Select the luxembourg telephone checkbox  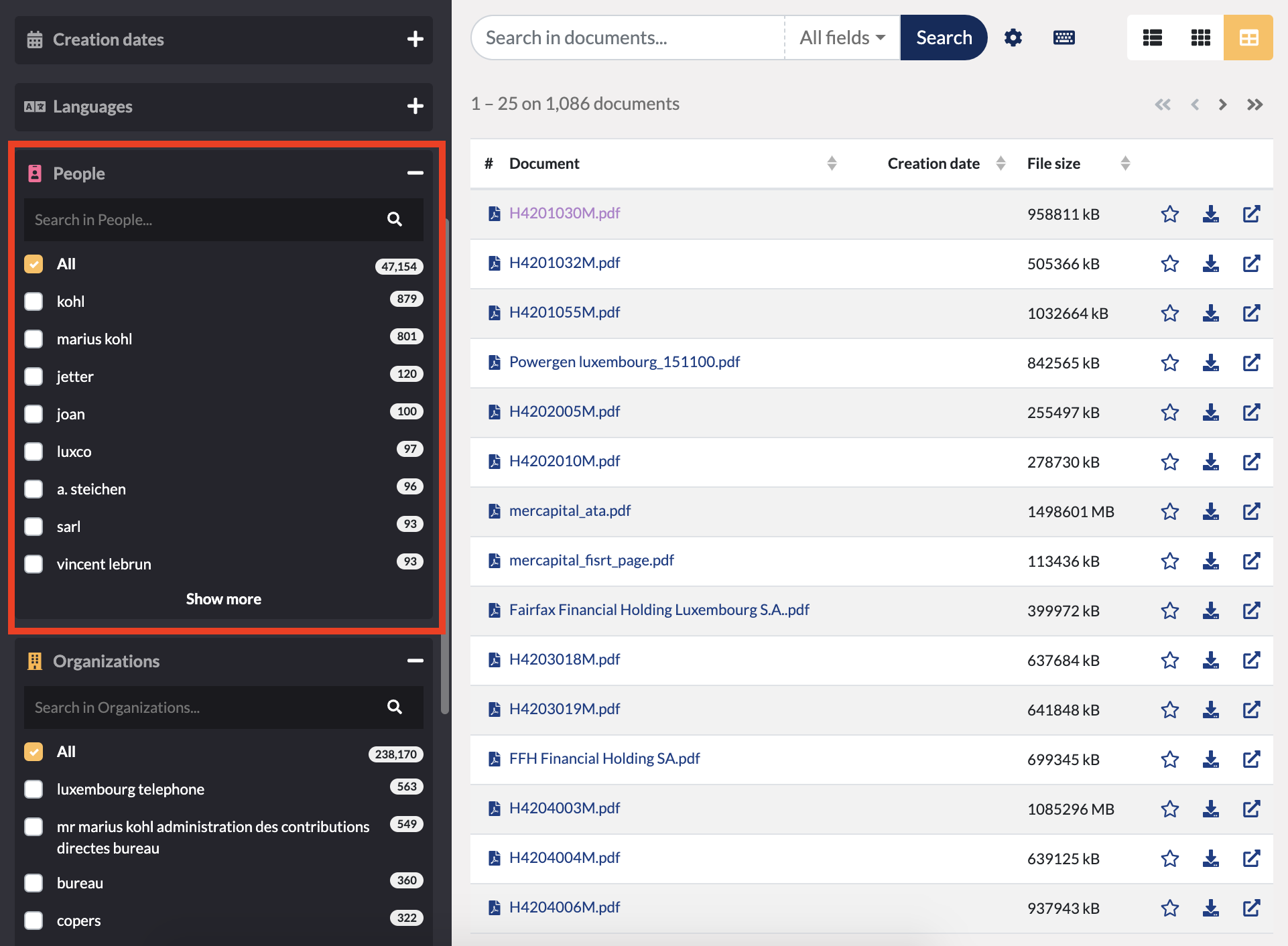click(33, 789)
